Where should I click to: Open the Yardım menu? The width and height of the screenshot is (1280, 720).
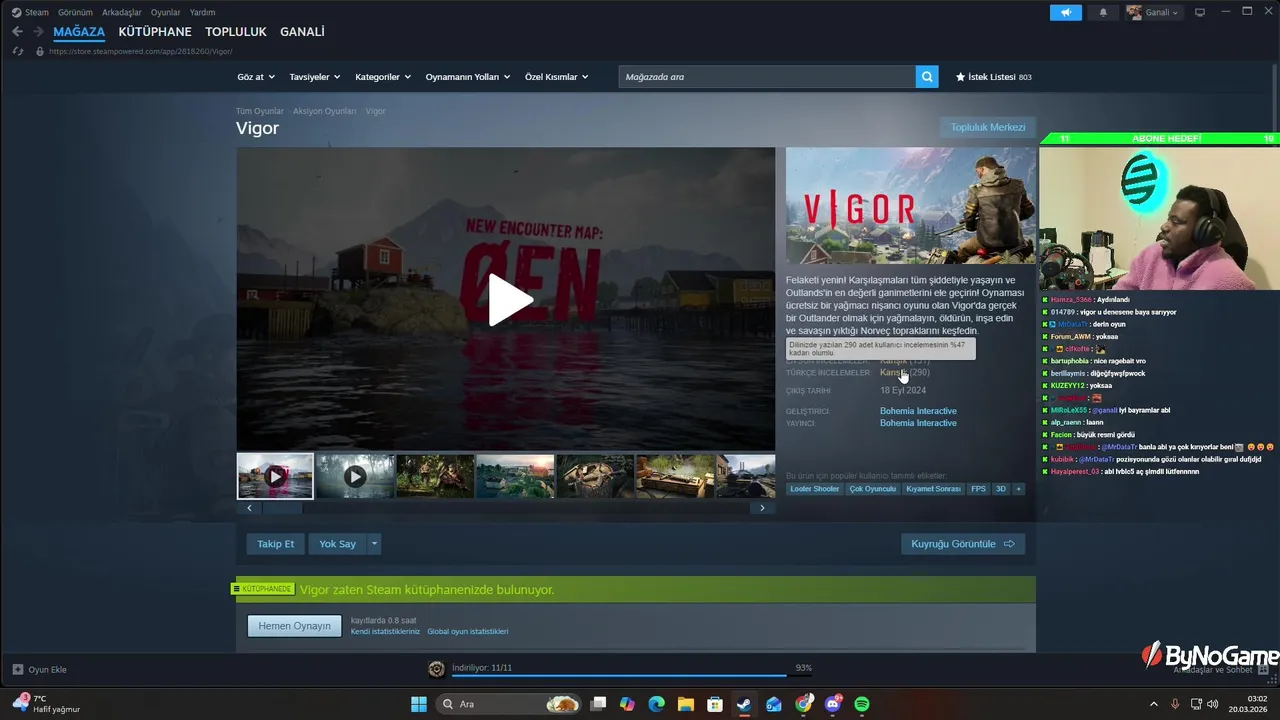click(x=202, y=12)
